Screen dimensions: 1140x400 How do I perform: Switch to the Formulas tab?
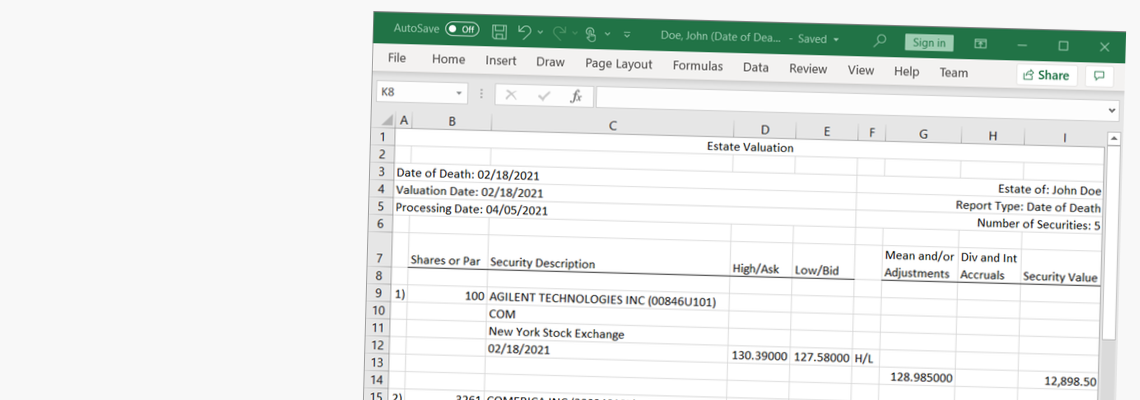[698, 66]
